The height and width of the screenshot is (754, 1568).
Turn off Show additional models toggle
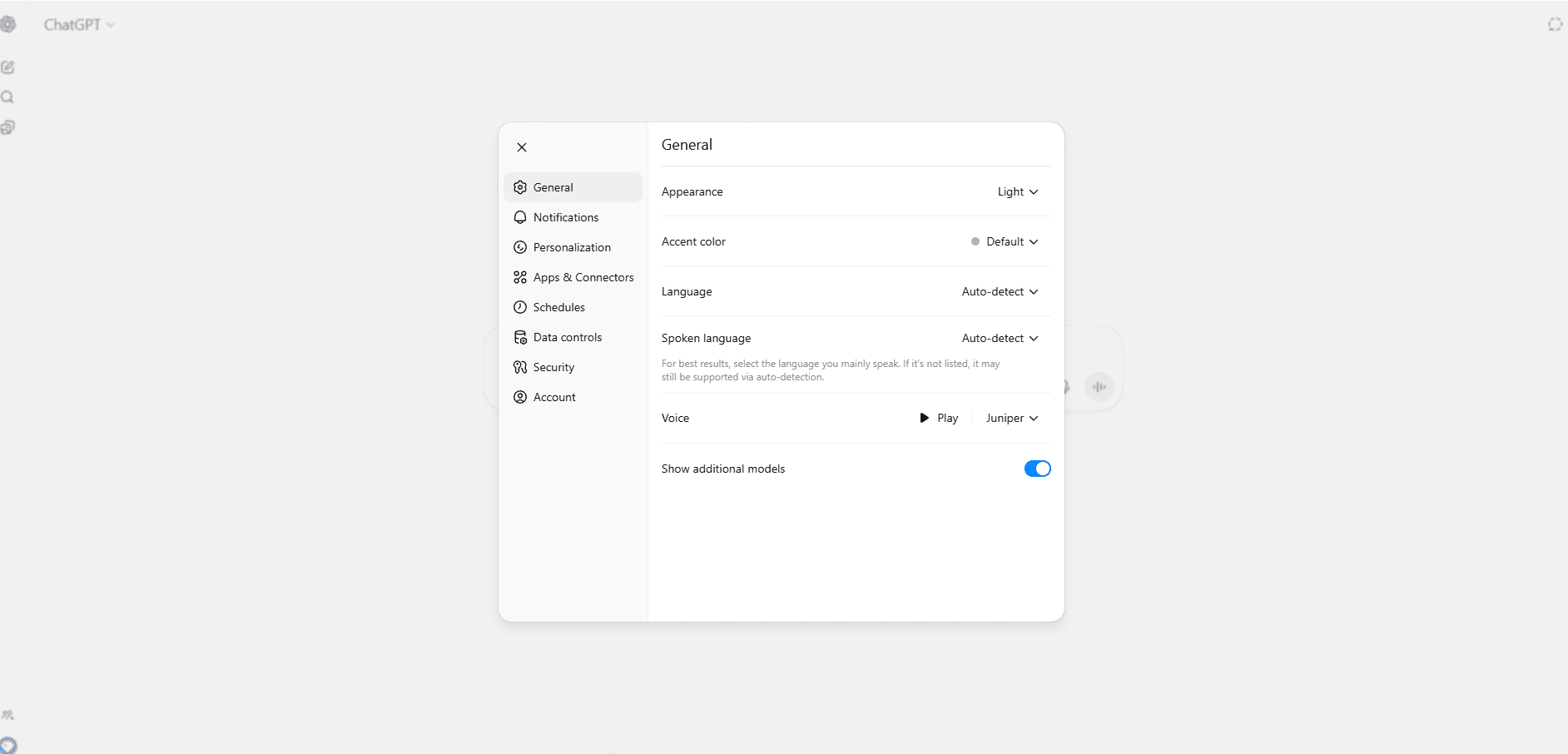(x=1037, y=469)
